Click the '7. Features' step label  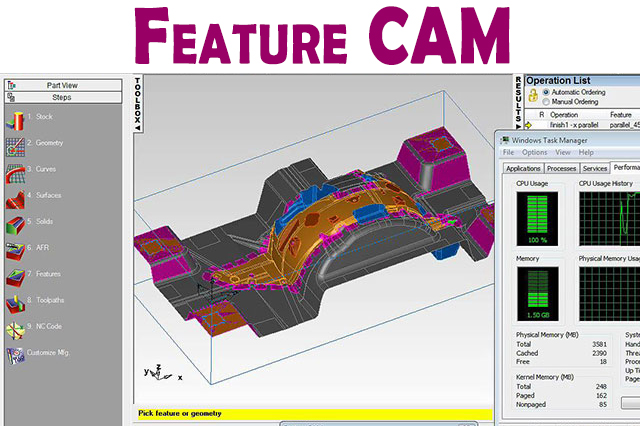coord(44,274)
